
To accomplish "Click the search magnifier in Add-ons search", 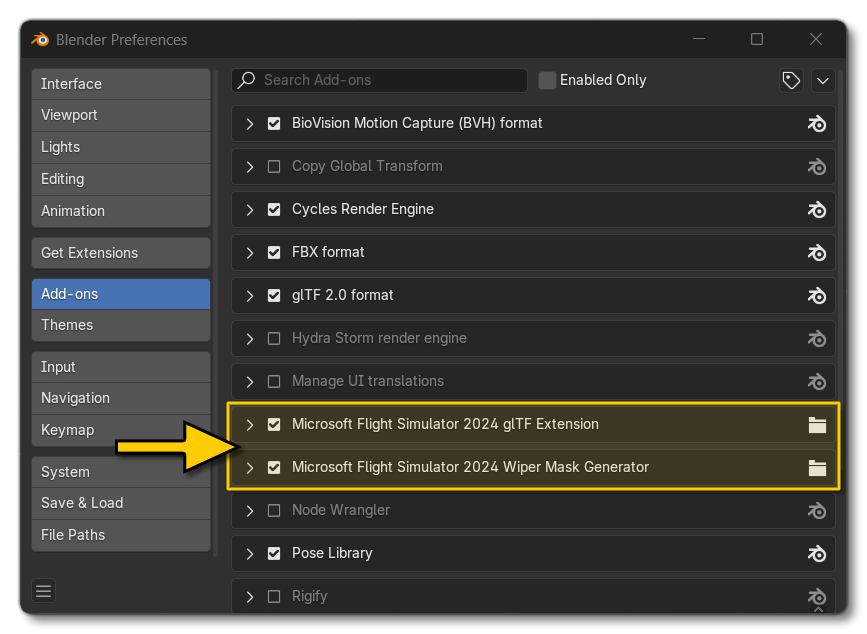I will click(247, 80).
